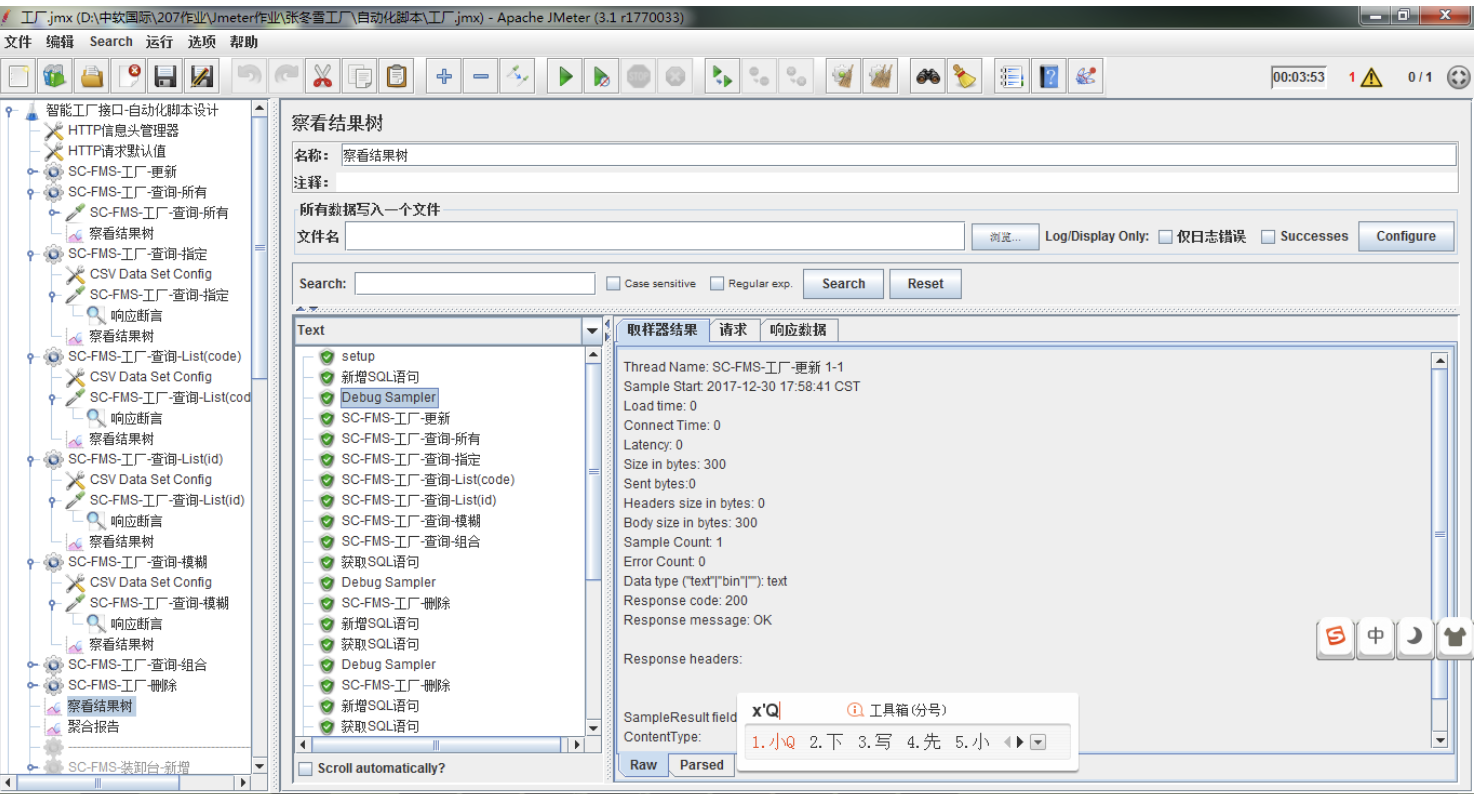This screenshot has width=1476, height=794.
Task: Click the Reset search broom icon
Action: point(965,76)
